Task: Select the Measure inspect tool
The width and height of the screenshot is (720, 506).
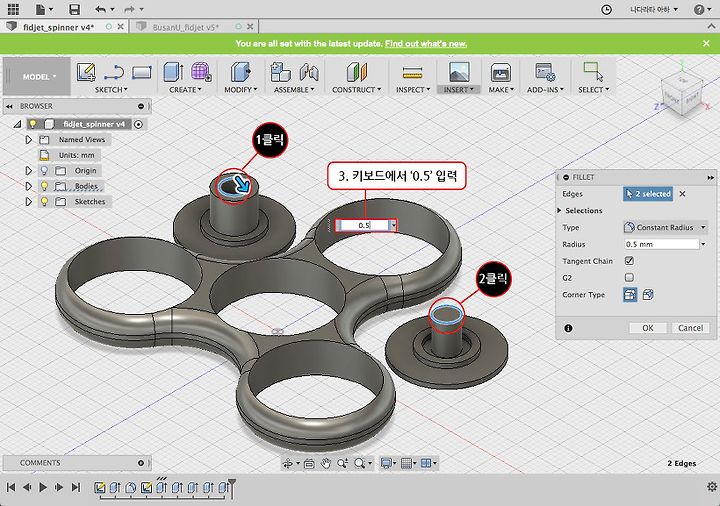Action: tap(412, 72)
